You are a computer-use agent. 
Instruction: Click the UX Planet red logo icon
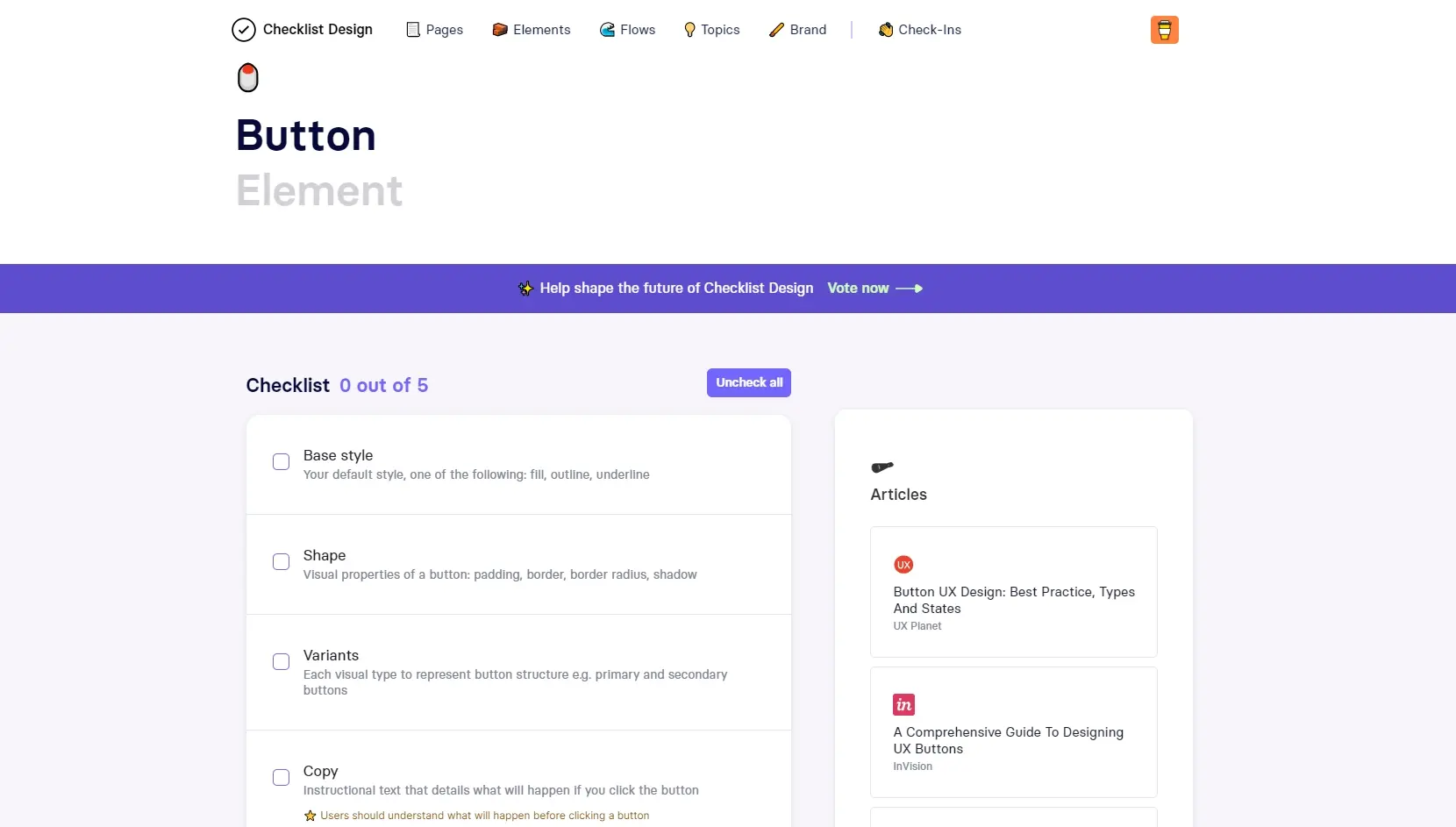click(x=903, y=565)
